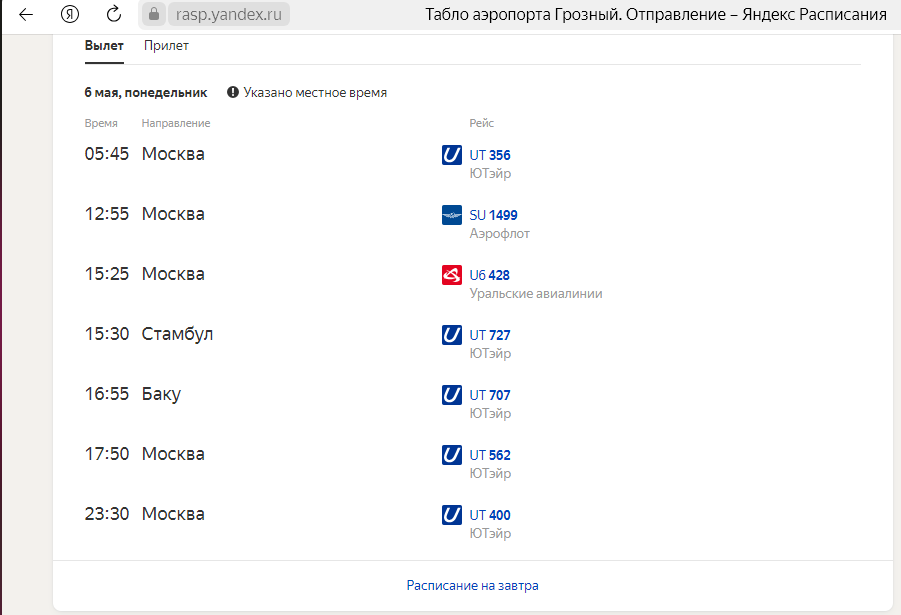Click Aeroflot logo for flight SU 1499

click(x=452, y=215)
